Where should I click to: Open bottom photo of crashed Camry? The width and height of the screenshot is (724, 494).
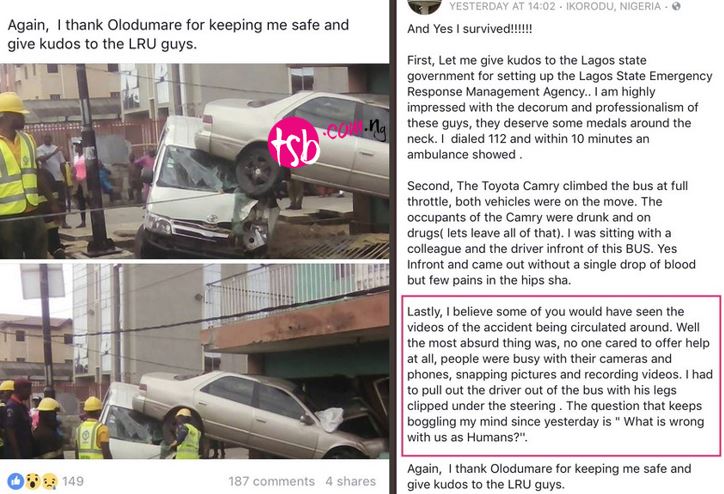coord(194,361)
